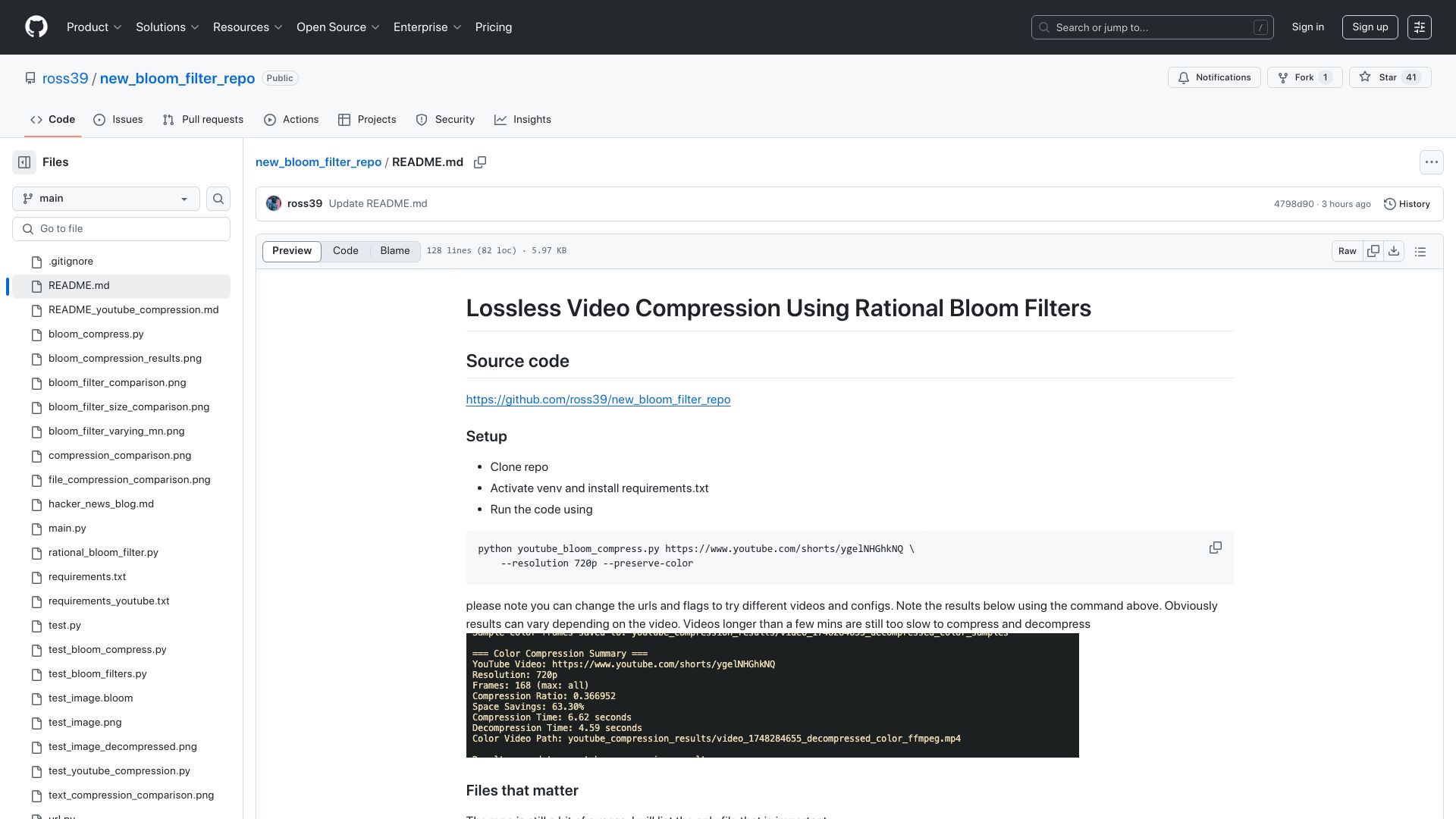The height and width of the screenshot is (819, 1456).
Task: Open the ross39 owner link in breadcrumb
Action: pyautogui.click(x=65, y=78)
